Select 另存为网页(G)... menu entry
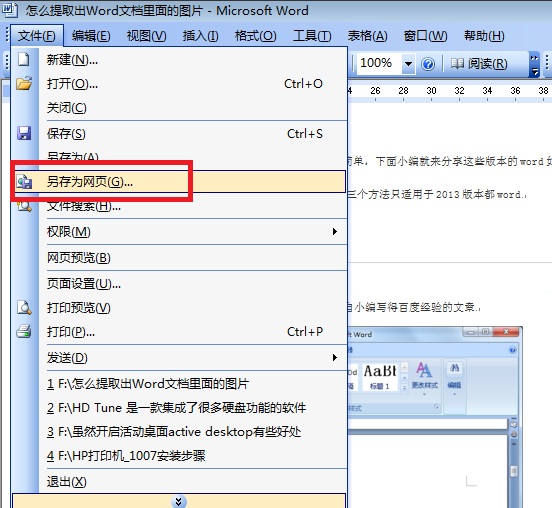Image resolution: width=552 pixels, height=508 pixels. click(x=179, y=182)
